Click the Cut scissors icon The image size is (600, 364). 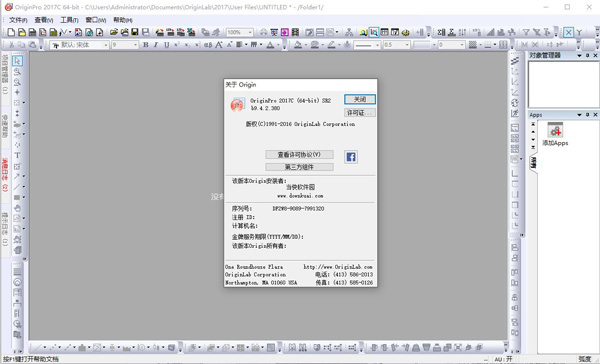pyautogui.click(x=11, y=45)
